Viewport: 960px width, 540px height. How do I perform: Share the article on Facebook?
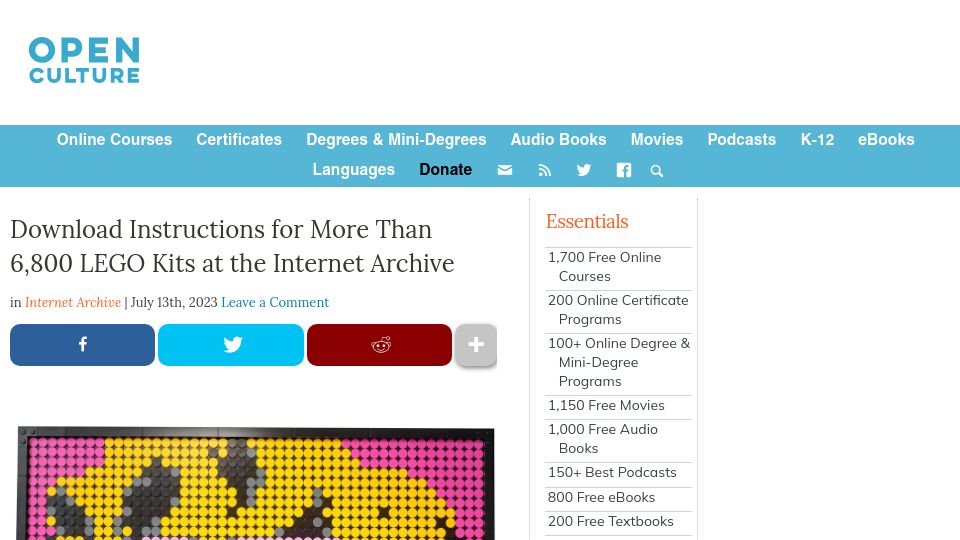pos(82,345)
